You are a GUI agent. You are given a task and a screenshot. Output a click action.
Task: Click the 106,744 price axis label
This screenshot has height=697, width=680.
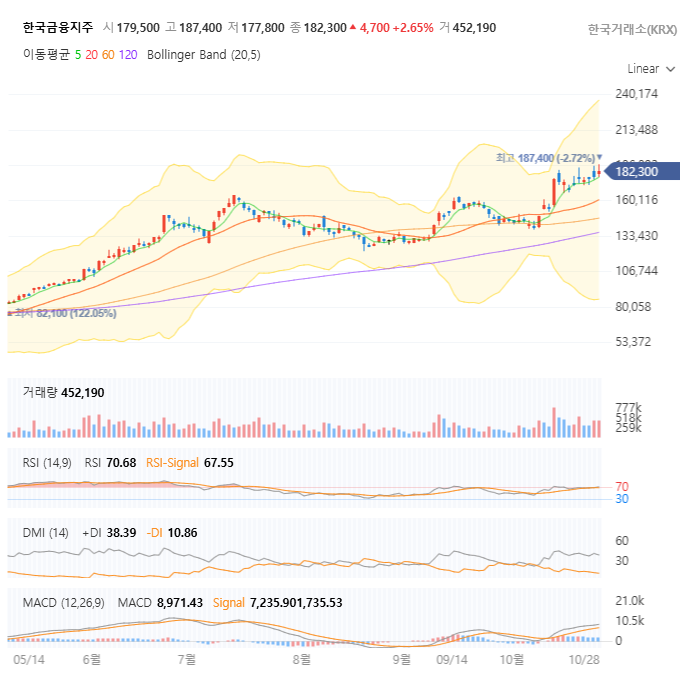[x=636, y=271]
